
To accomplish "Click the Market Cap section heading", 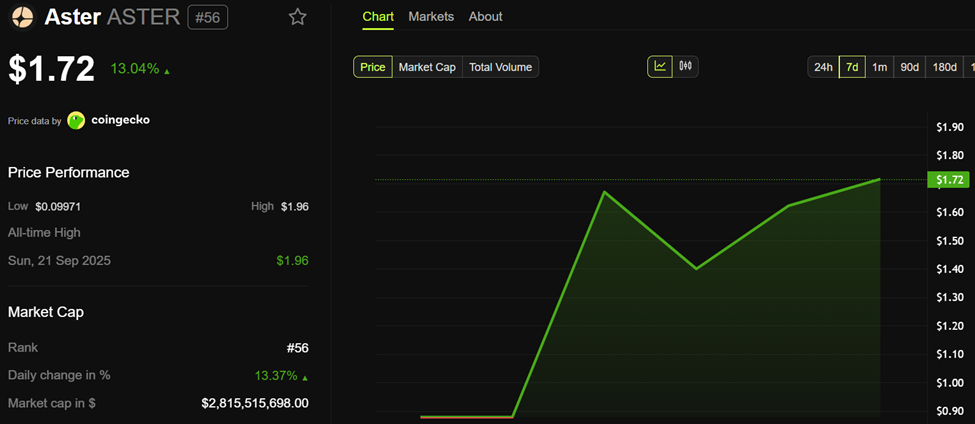I will (46, 312).
